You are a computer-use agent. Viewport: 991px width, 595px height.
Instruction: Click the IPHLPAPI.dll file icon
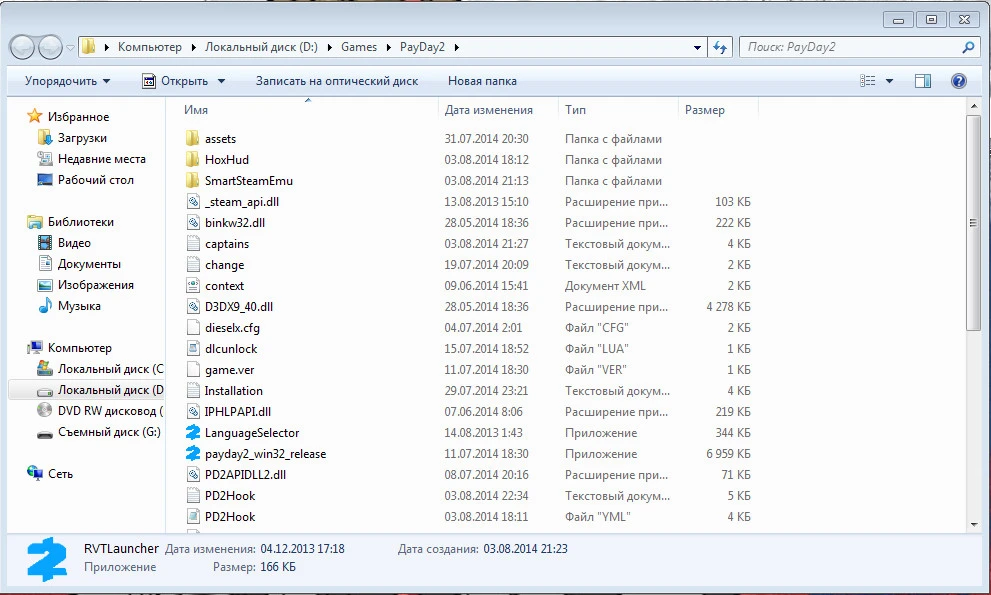click(x=193, y=412)
